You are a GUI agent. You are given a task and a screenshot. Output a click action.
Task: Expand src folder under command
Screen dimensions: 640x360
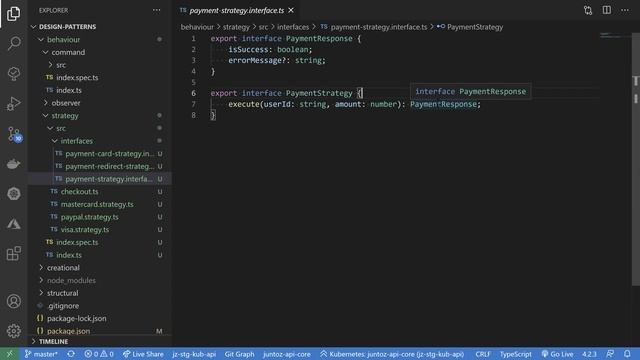tap(61, 65)
